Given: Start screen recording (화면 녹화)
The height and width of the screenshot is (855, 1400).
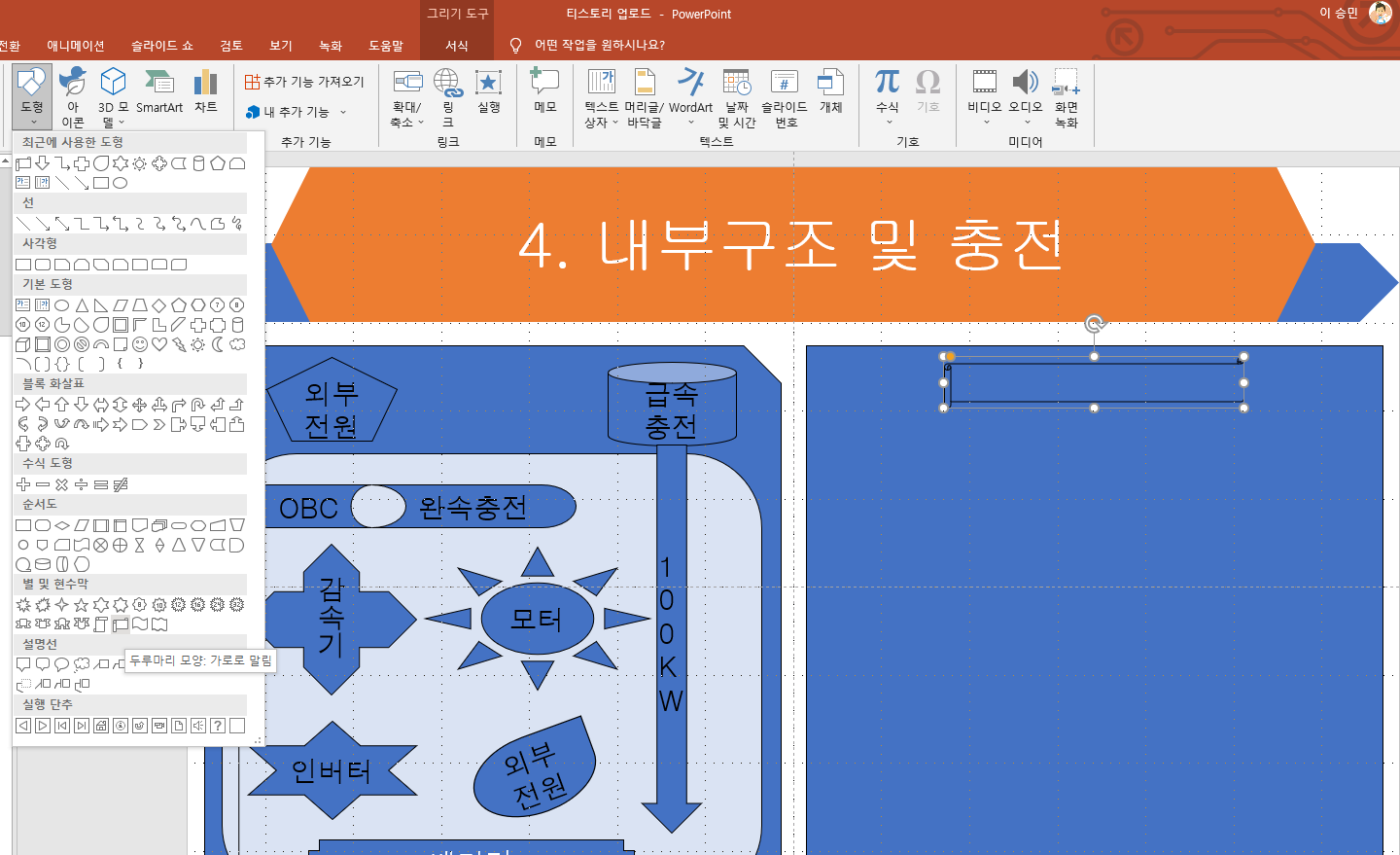Looking at the screenshot, I should click(x=1067, y=97).
